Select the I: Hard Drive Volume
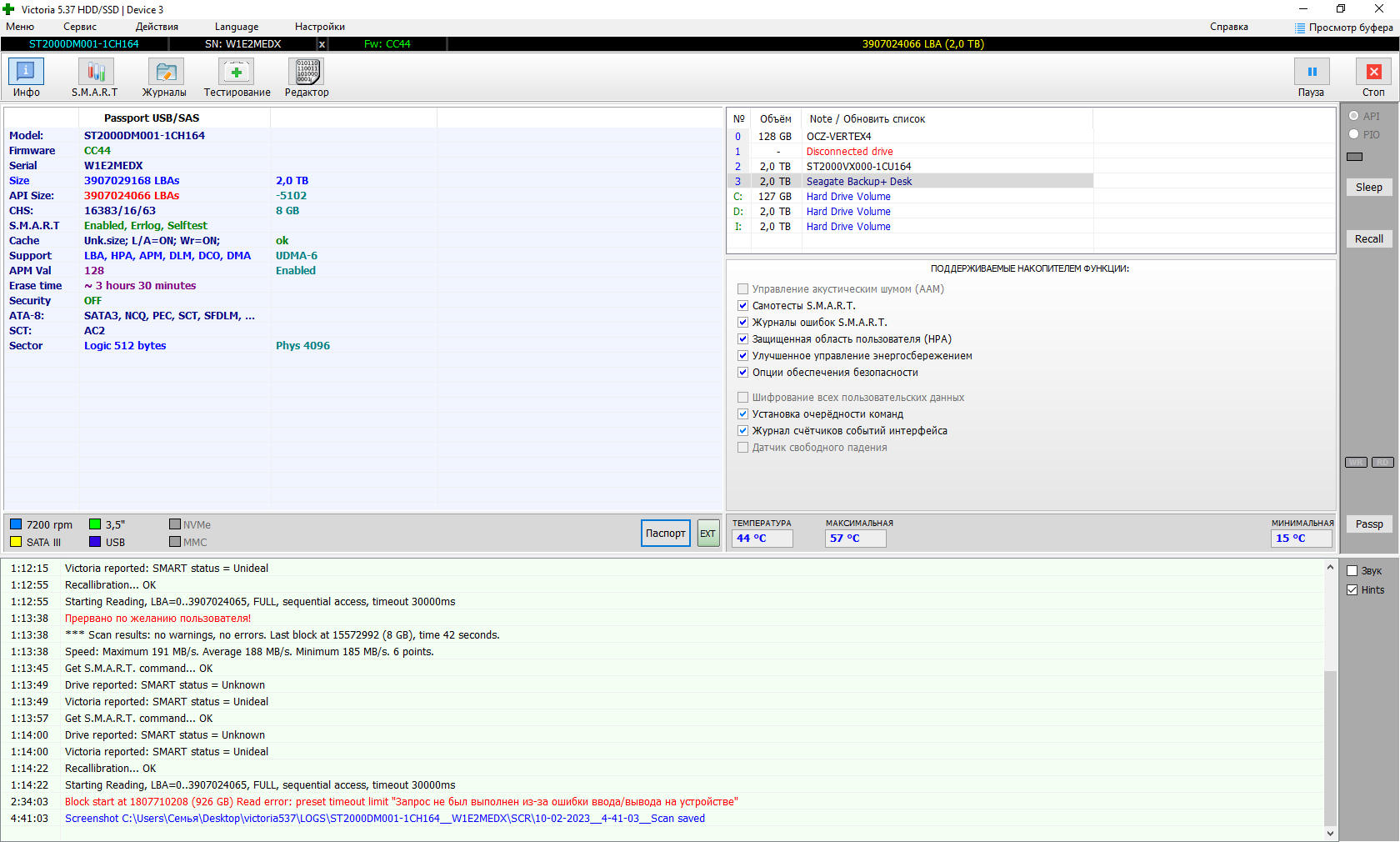The image size is (1400, 842). [x=910, y=227]
